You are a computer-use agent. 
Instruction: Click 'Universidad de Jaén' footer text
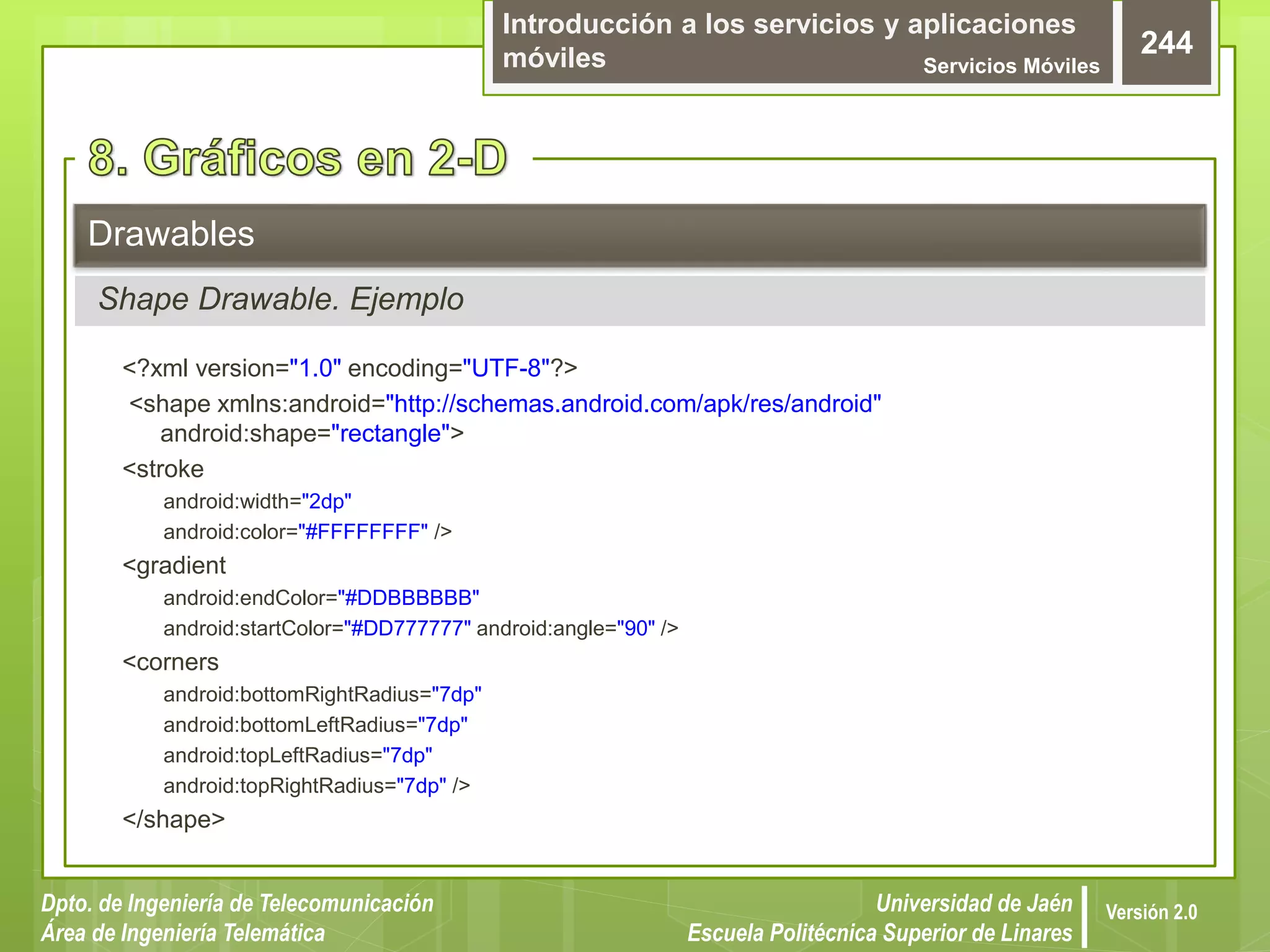point(974,904)
